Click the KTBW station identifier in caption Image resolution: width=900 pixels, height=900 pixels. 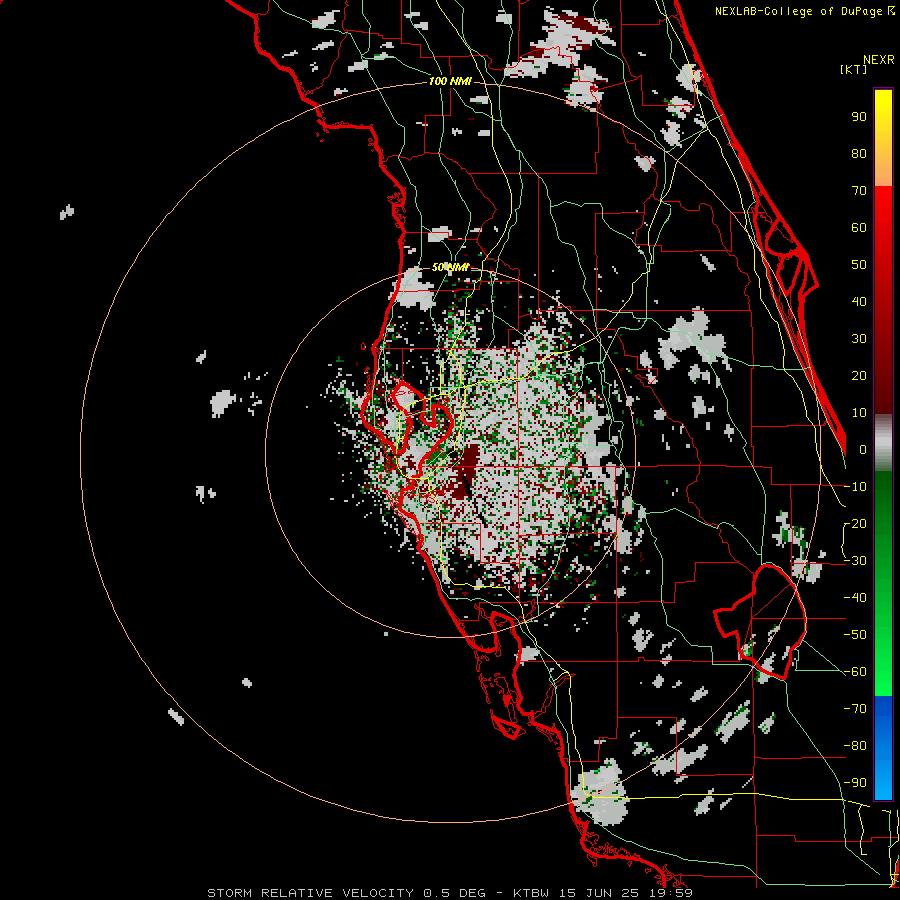pos(533,893)
